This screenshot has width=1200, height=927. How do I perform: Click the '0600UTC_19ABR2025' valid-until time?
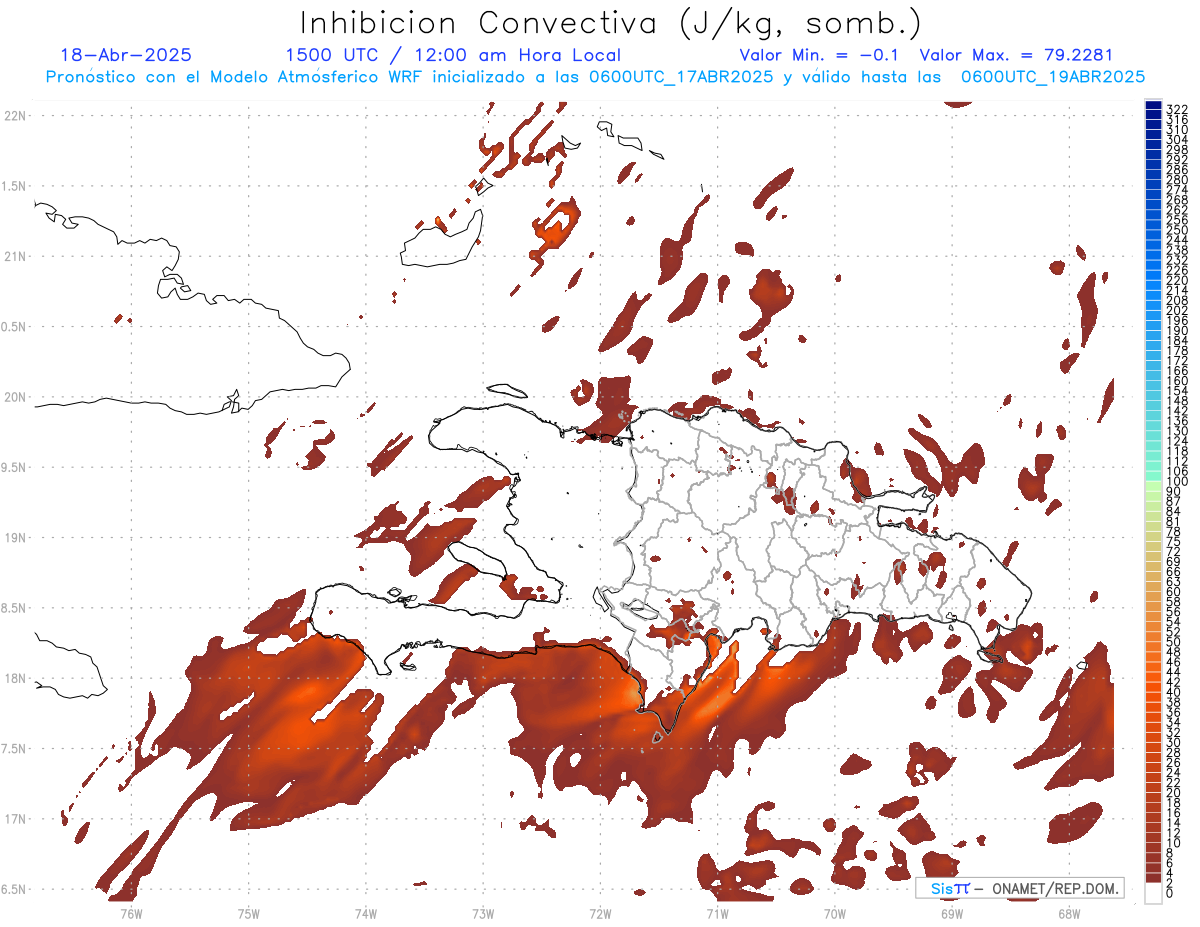click(1053, 76)
